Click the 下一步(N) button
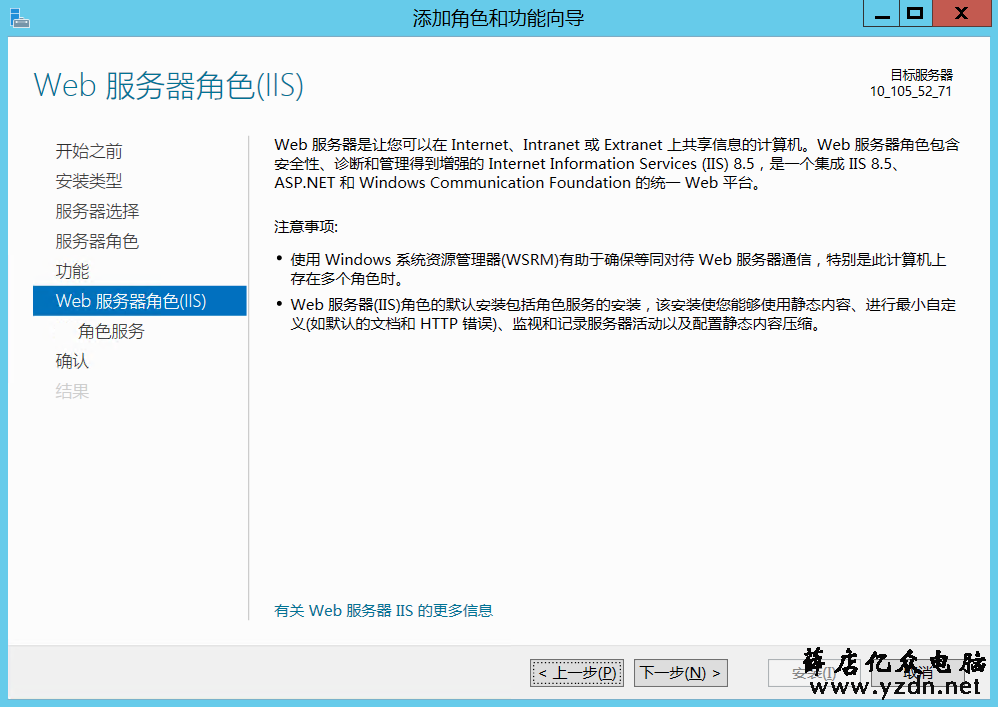The height and width of the screenshot is (707, 998). coord(680,673)
